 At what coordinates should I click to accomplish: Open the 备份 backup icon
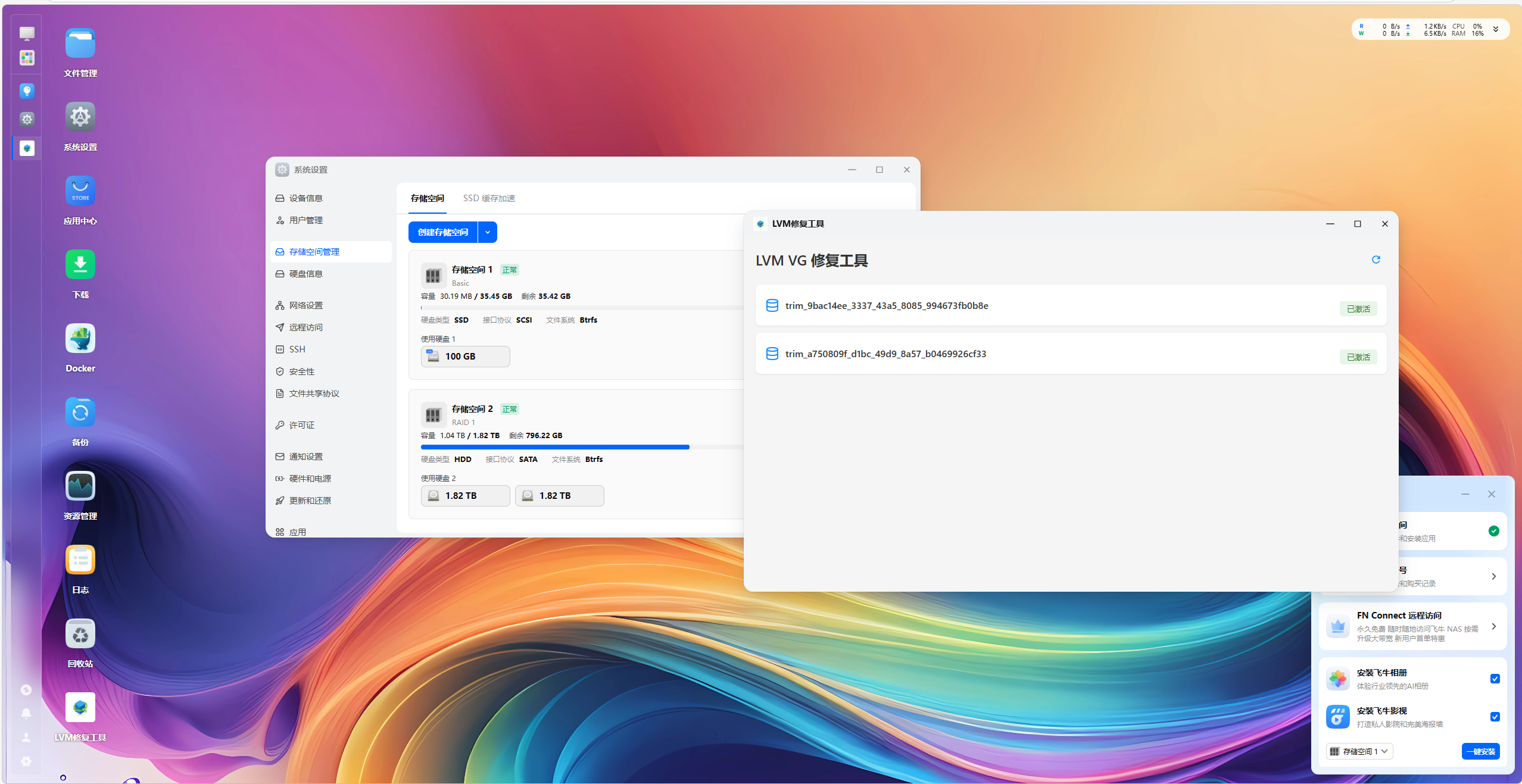[x=80, y=413]
